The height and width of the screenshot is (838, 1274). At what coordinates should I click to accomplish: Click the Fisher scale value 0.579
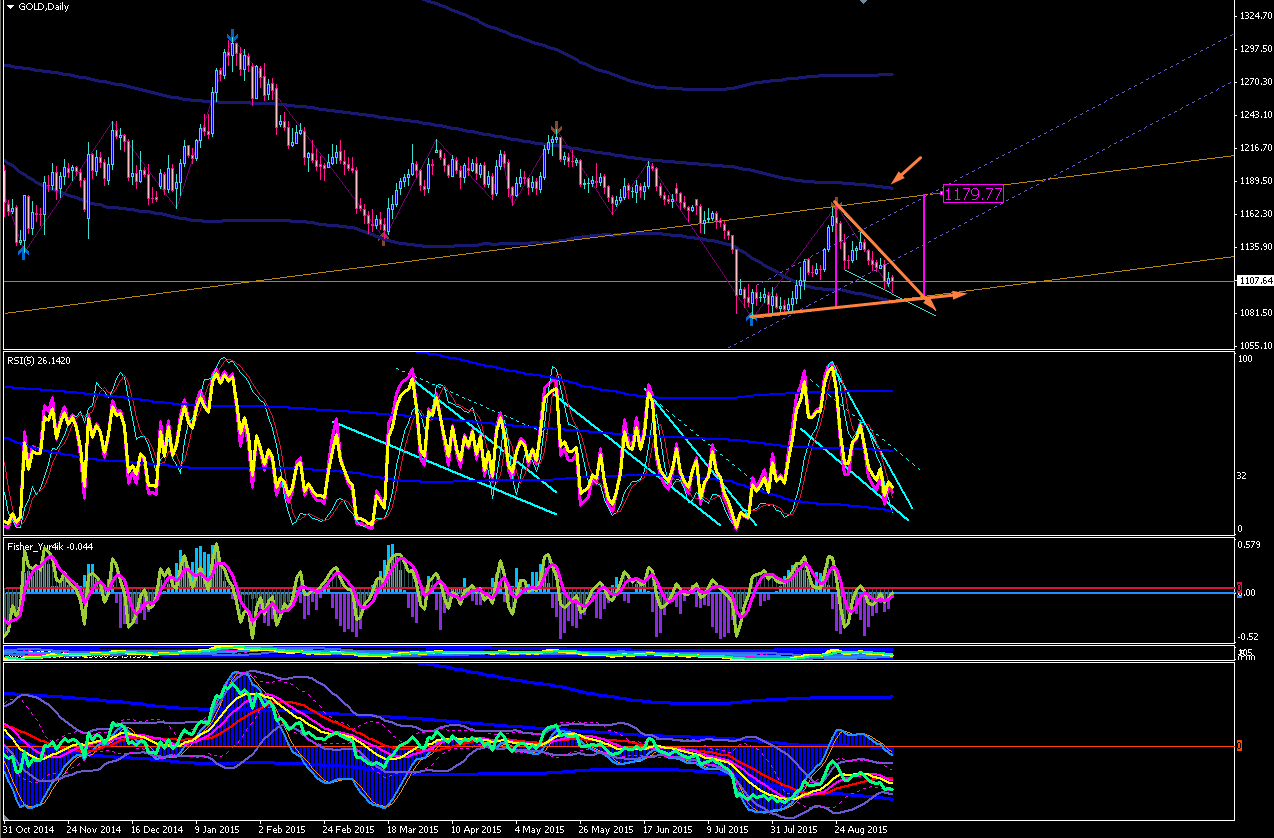(1250, 547)
